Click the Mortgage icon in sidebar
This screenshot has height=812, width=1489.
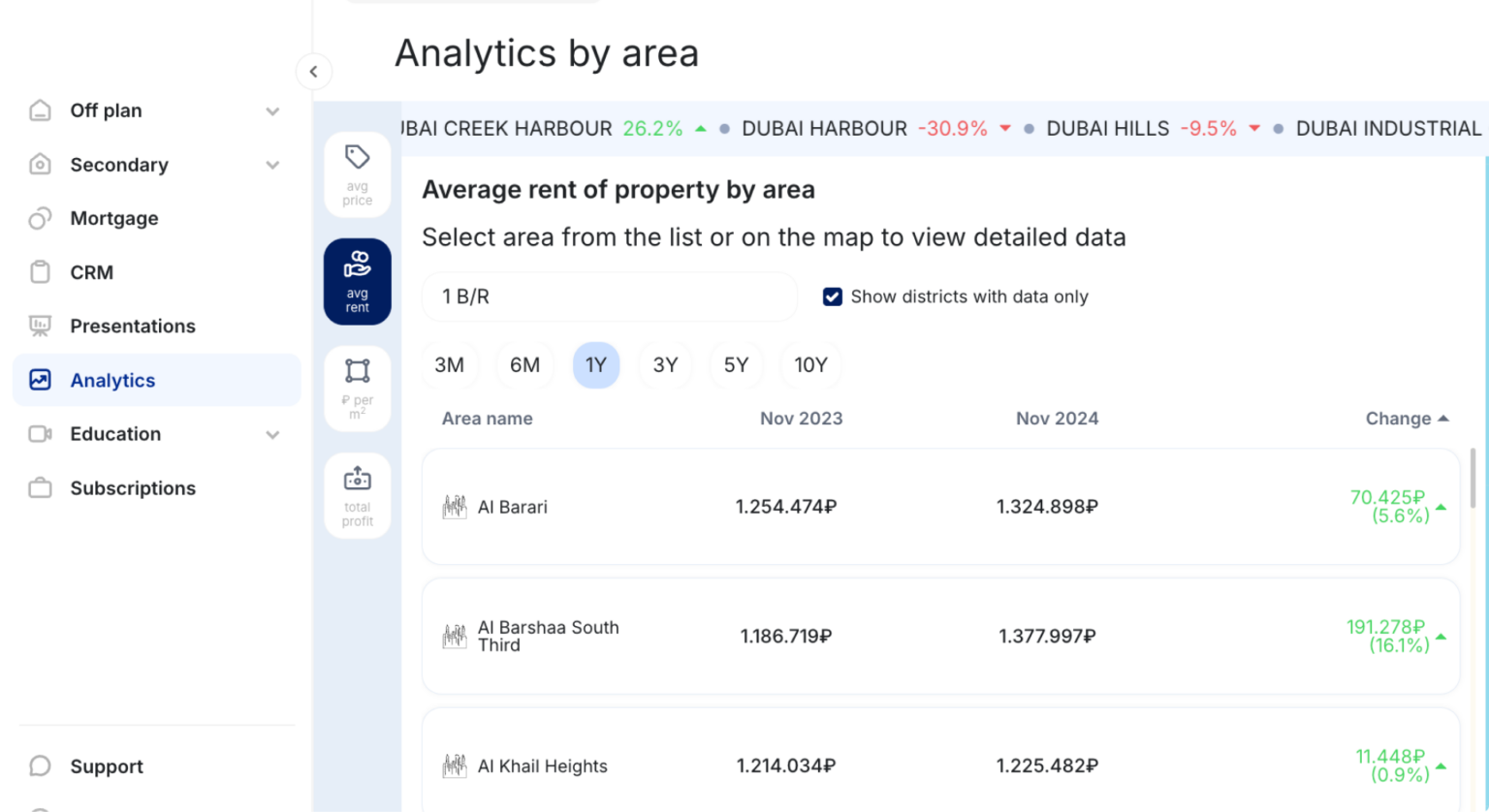click(x=39, y=218)
